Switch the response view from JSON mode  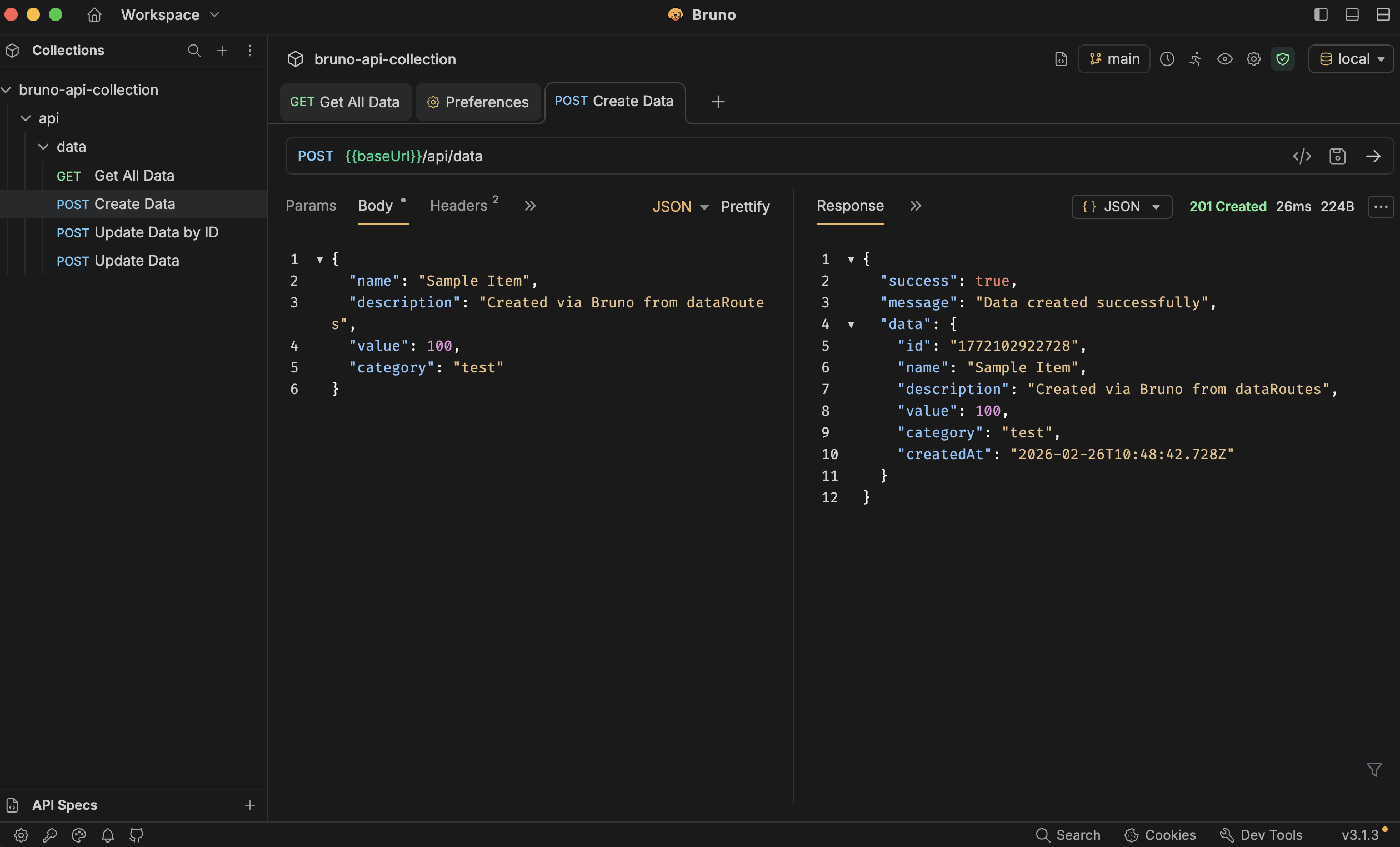click(1121, 207)
